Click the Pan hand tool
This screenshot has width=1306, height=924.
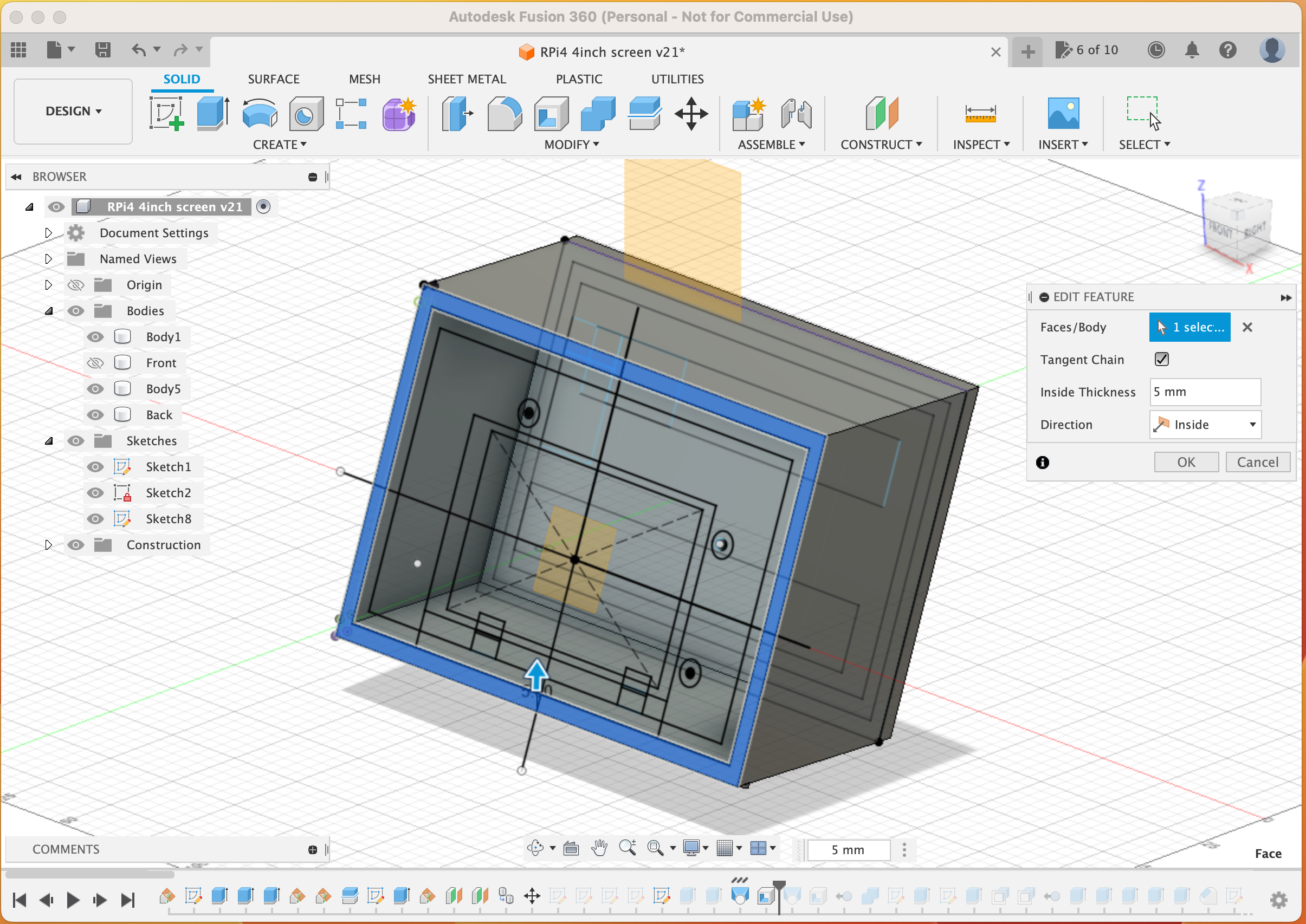599,848
